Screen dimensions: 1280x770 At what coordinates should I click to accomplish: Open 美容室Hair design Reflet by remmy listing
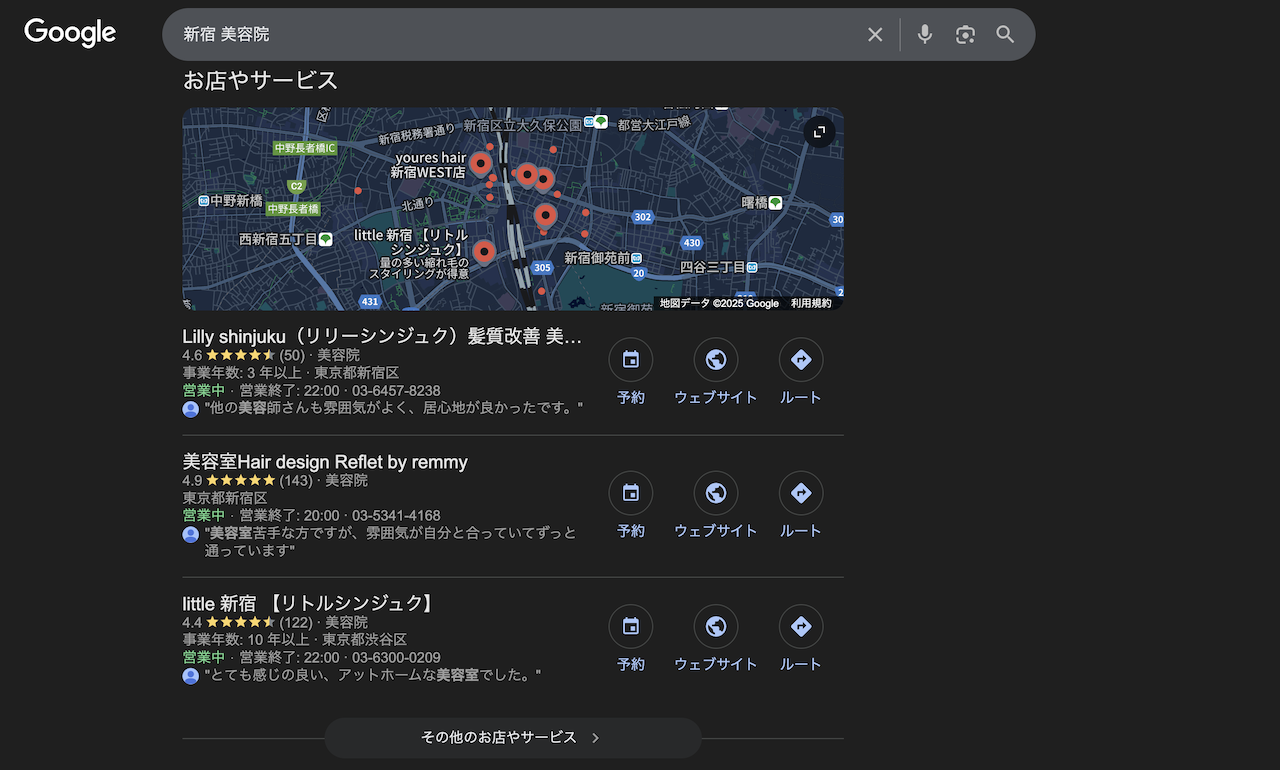tap(325, 462)
